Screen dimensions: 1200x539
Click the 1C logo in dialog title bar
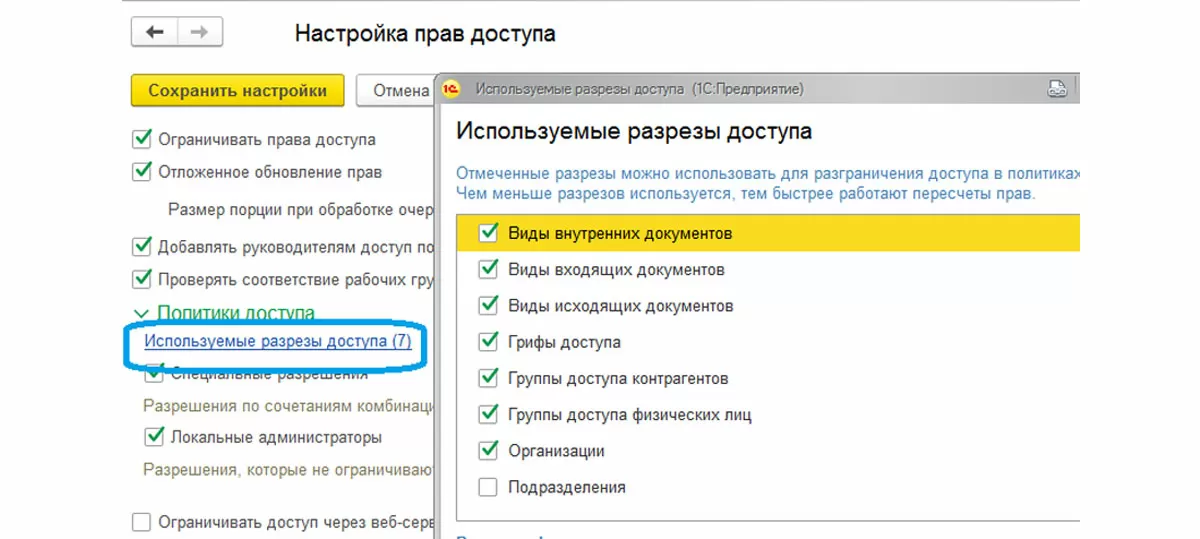tap(452, 89)
